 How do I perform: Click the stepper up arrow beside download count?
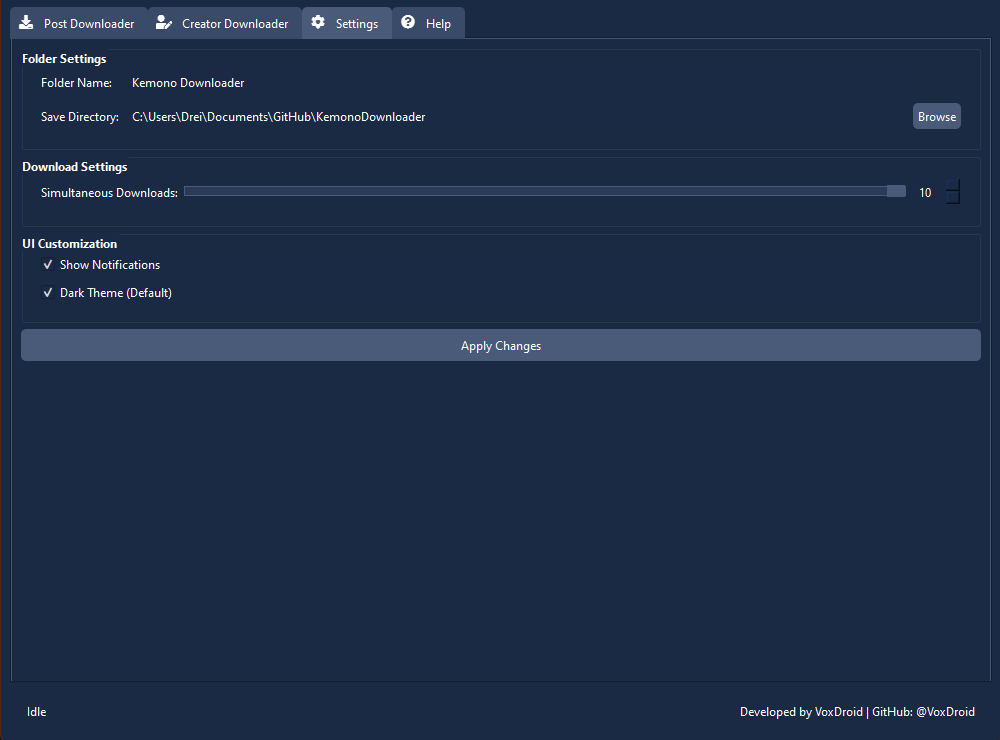[952, 185]
